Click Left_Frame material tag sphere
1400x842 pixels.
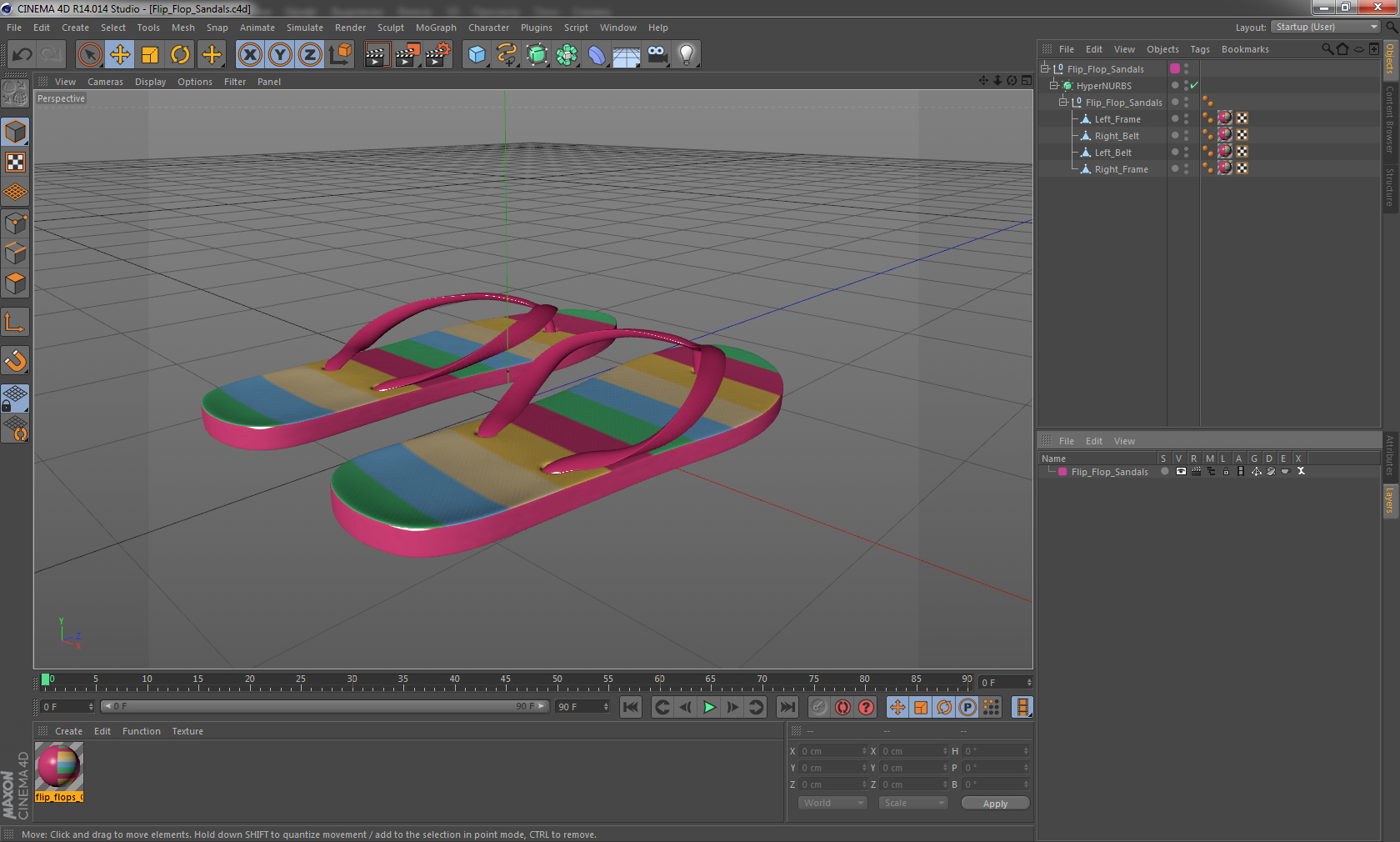(x=1225, y=118)
